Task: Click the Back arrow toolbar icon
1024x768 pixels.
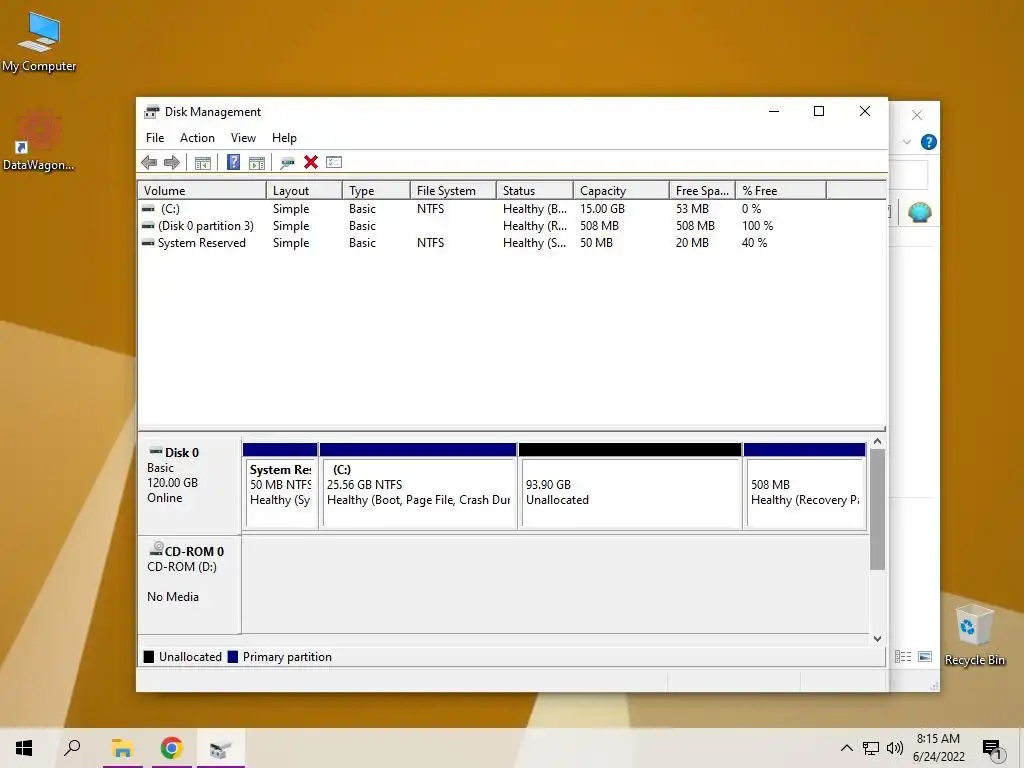Action: pos(149,163)
